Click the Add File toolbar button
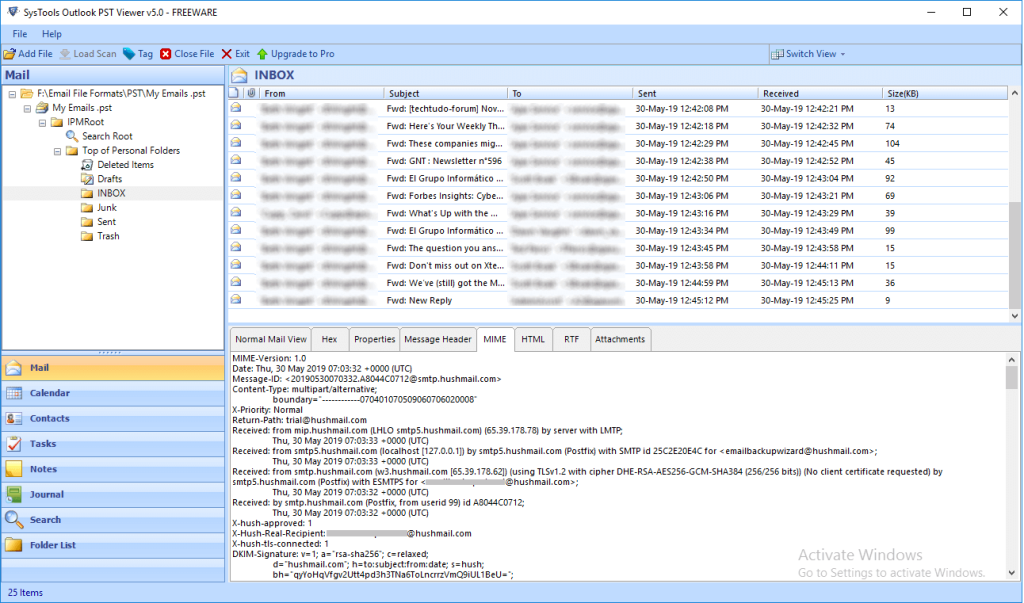 [x=28, y=54]
